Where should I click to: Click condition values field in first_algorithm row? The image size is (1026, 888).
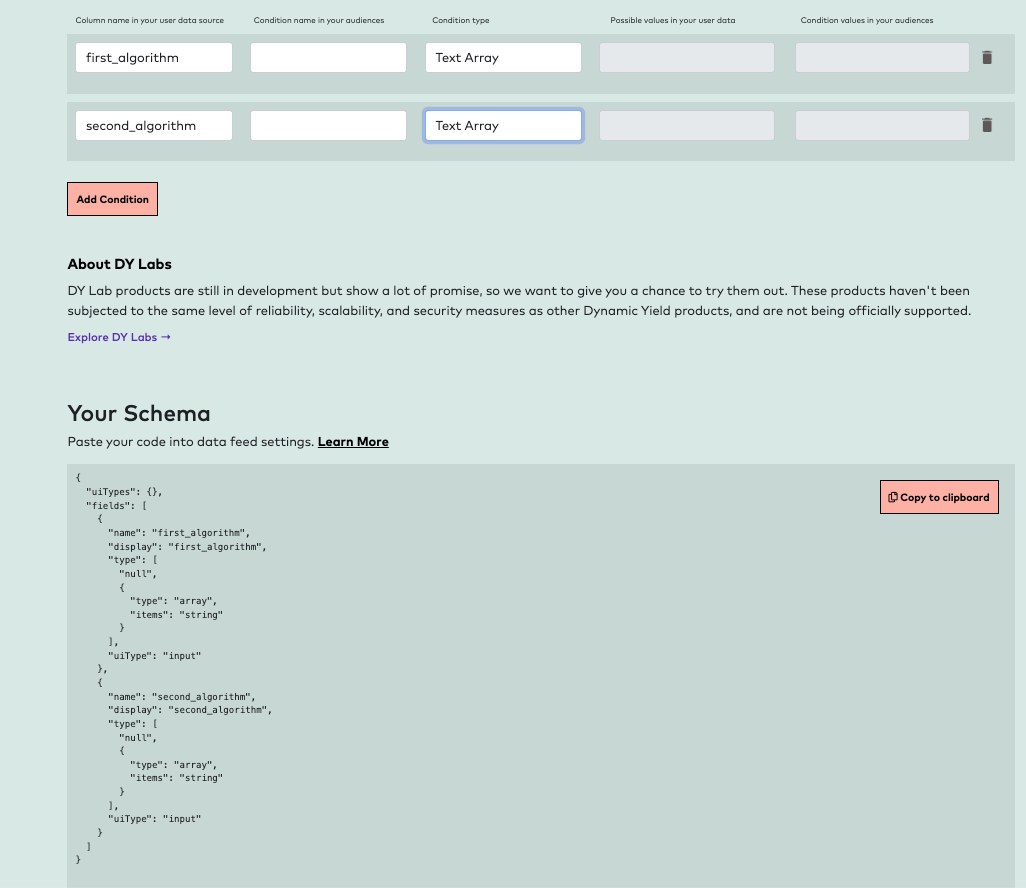pos(882,58)
